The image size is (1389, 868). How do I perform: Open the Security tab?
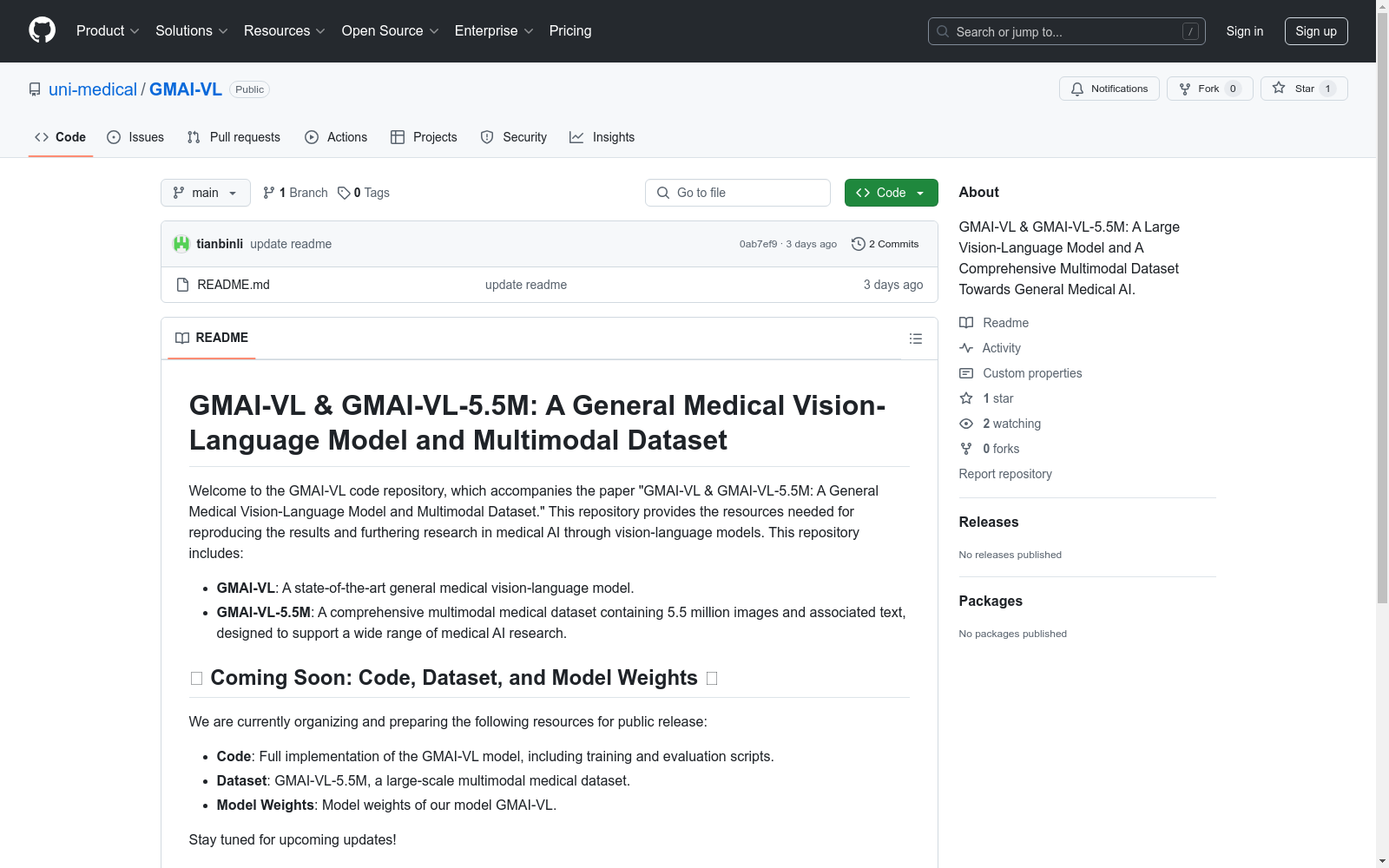[x=514, y=137]
